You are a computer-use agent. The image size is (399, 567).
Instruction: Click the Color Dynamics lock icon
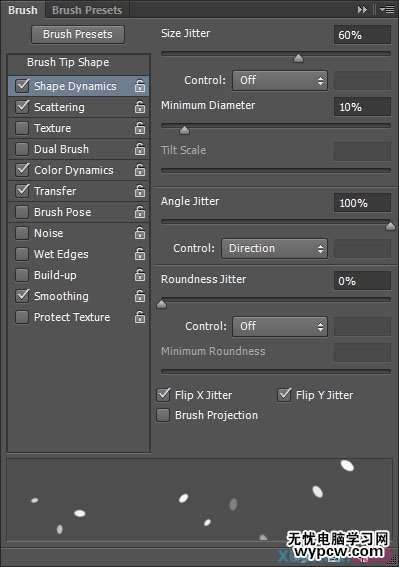140,170
